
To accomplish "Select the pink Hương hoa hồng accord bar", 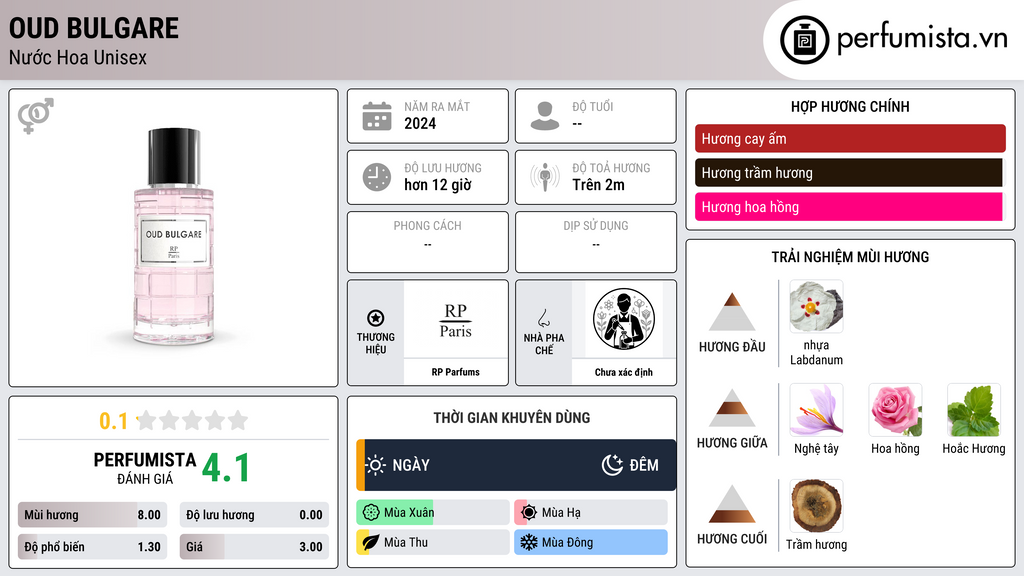I will click(848, 206).
